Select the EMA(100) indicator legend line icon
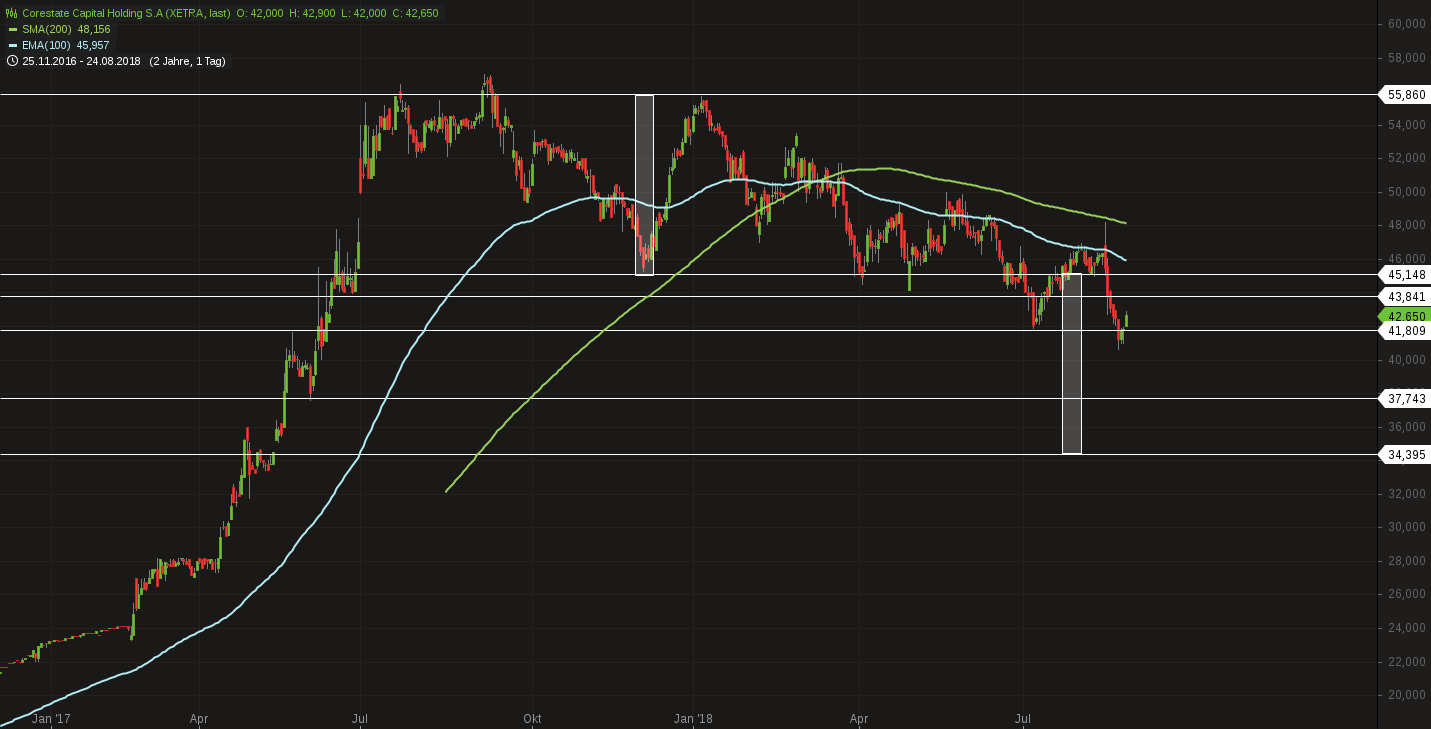This screenshot has width=1431, height=729. coord(13,45)
